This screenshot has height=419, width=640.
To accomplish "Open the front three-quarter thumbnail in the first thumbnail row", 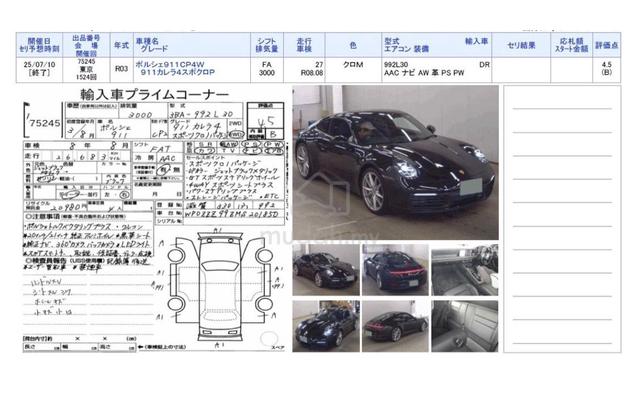I will [326, 270].
